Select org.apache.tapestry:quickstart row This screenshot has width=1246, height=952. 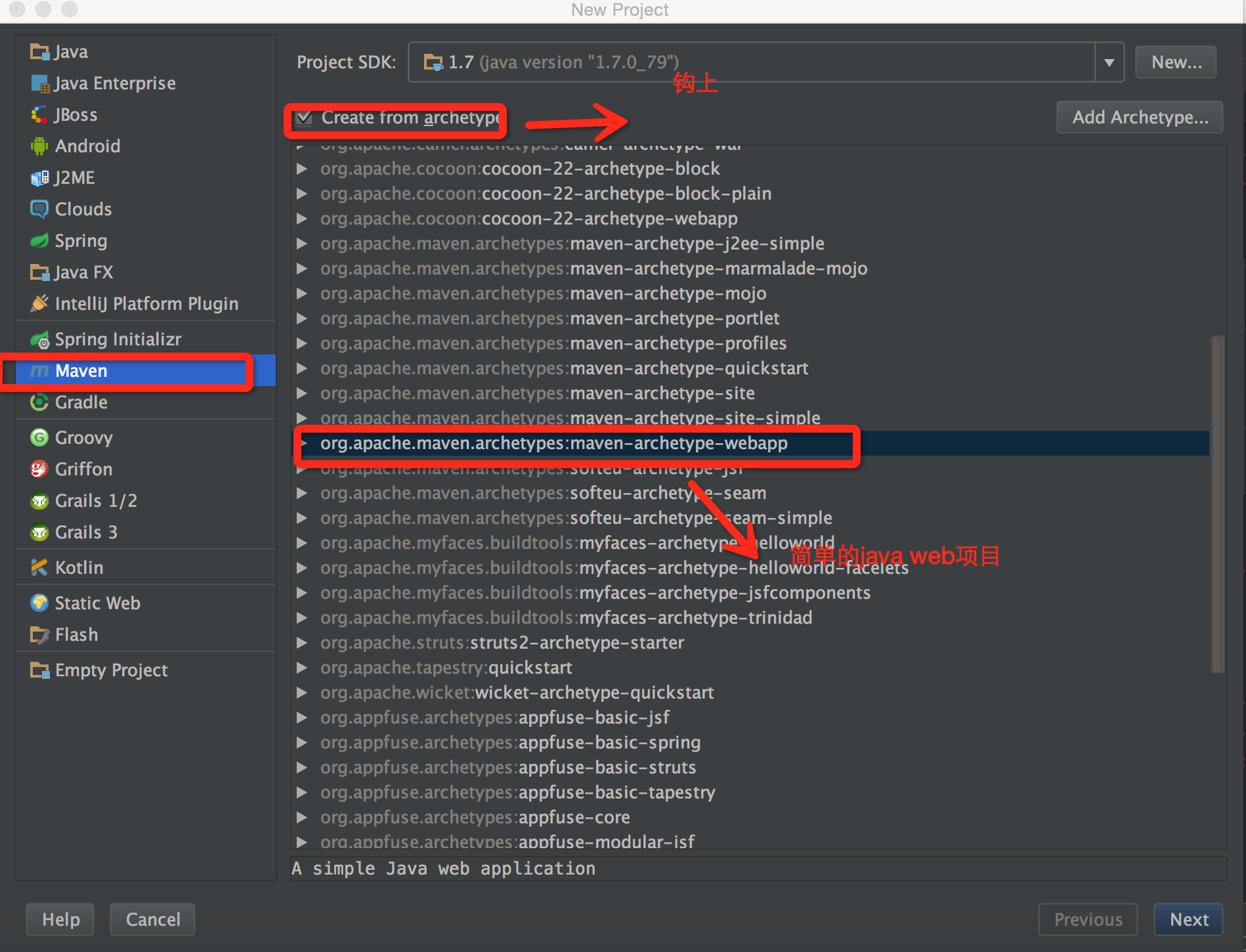click(752, 668)
